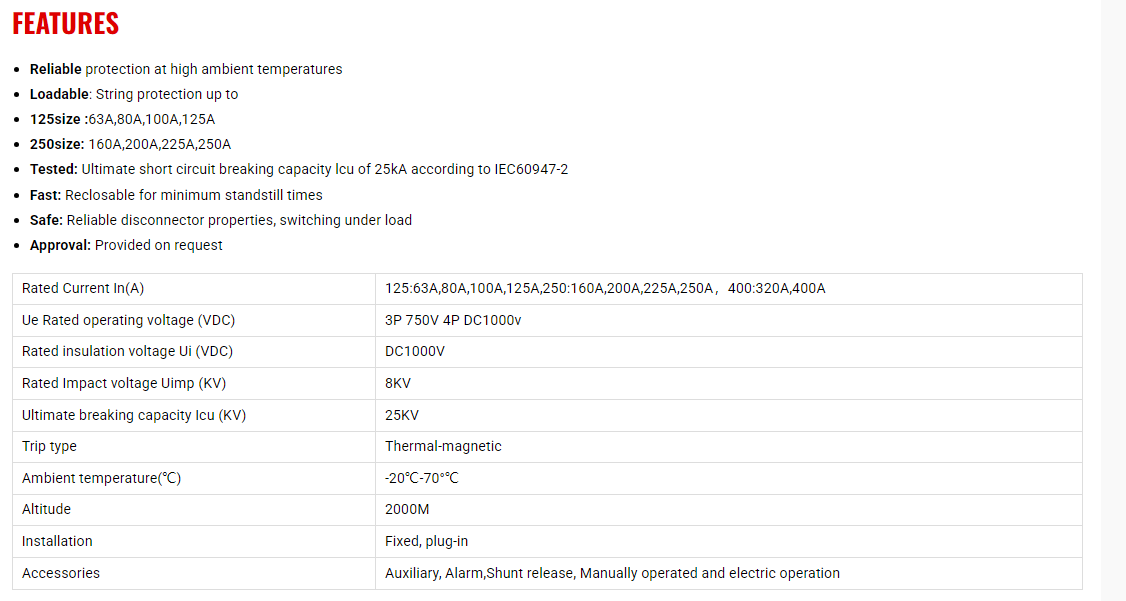Click the red FEATURES heading
This screenshot has height=601, width=1126.
pyautogui.click(x=66, y=24)
